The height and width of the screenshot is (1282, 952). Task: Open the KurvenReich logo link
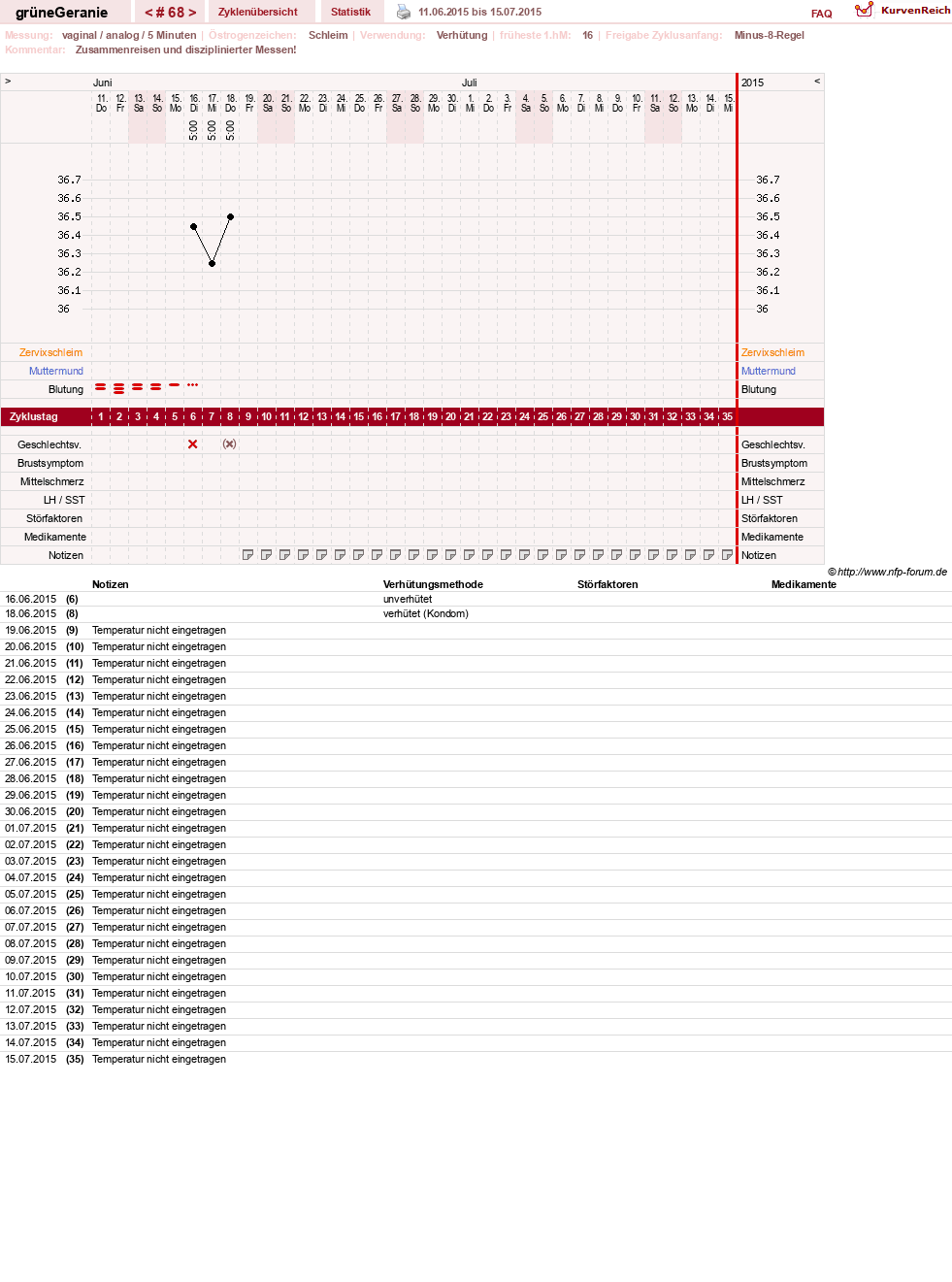(902, 10)
